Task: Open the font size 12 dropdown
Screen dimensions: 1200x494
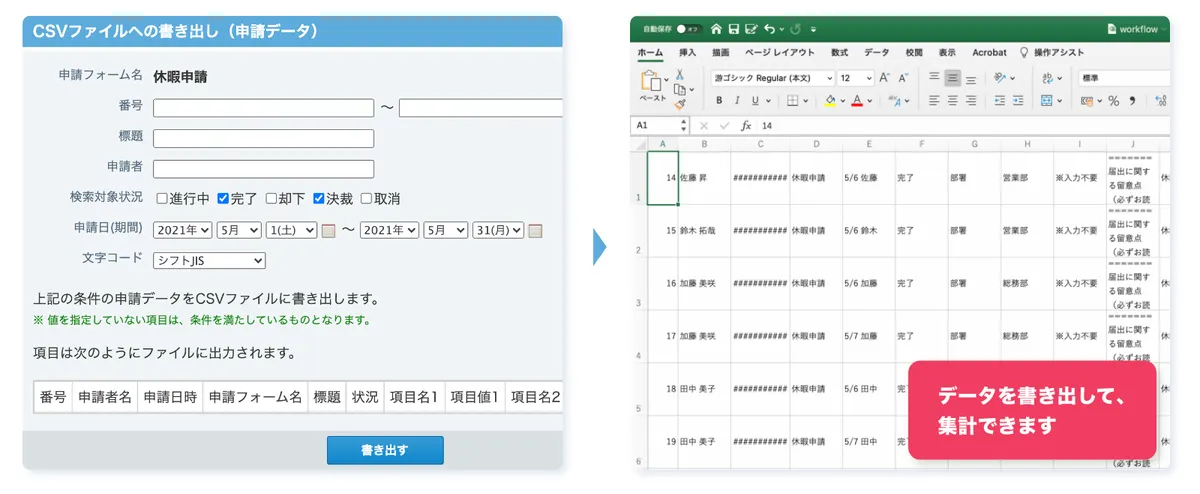Action: [x=857, y=78]
